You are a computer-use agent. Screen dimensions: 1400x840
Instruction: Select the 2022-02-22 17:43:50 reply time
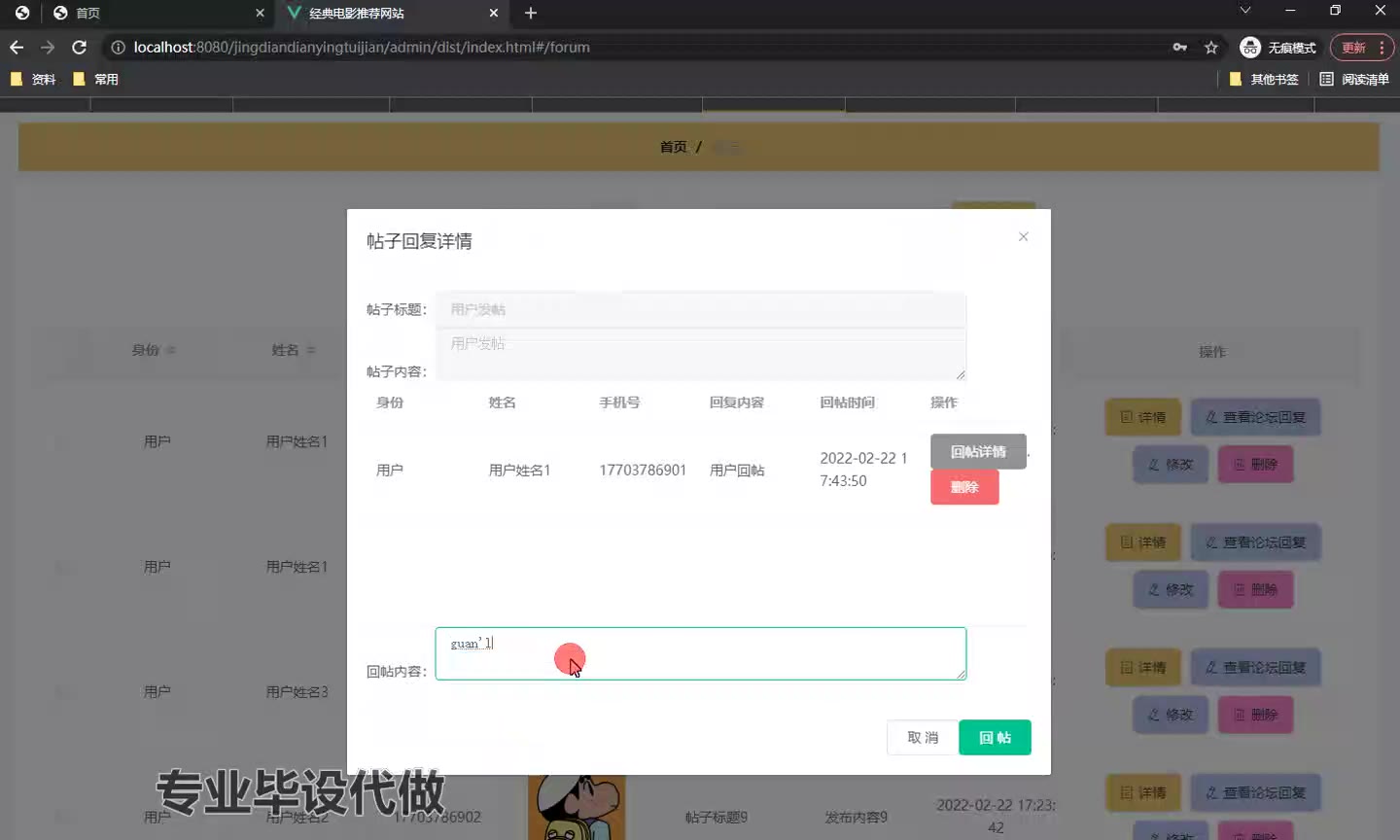[x=863, y=470]
